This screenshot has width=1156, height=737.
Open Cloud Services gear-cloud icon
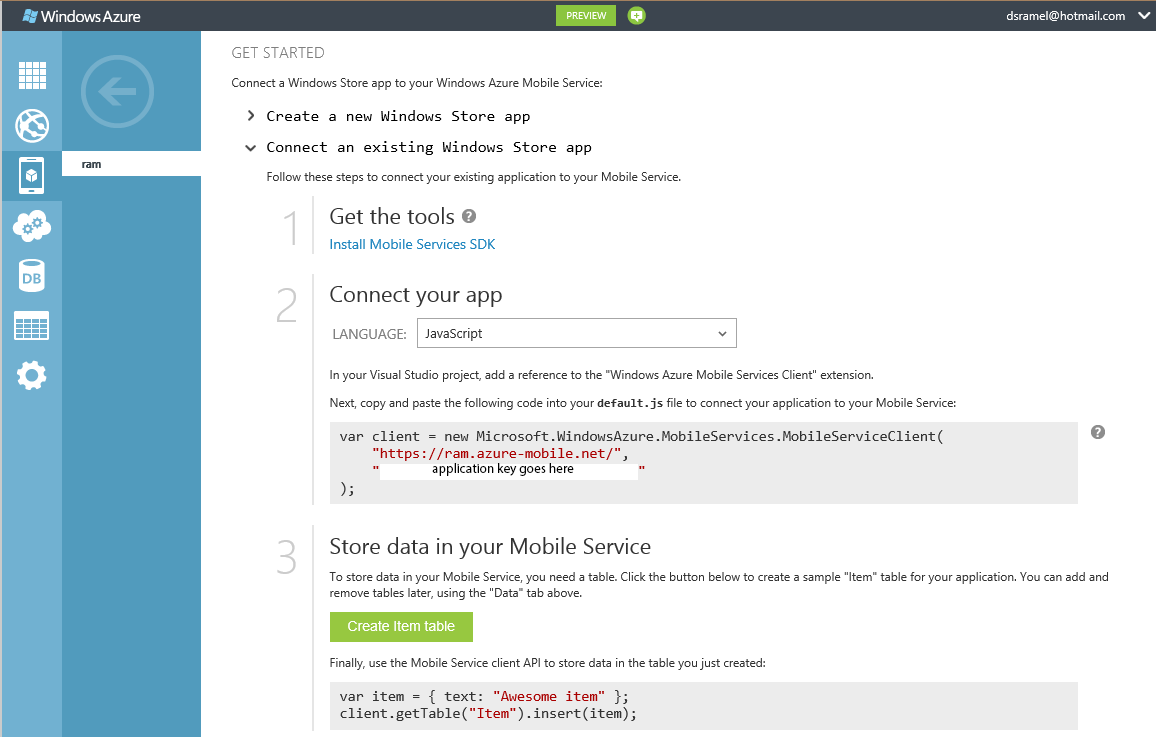(32, 226)
